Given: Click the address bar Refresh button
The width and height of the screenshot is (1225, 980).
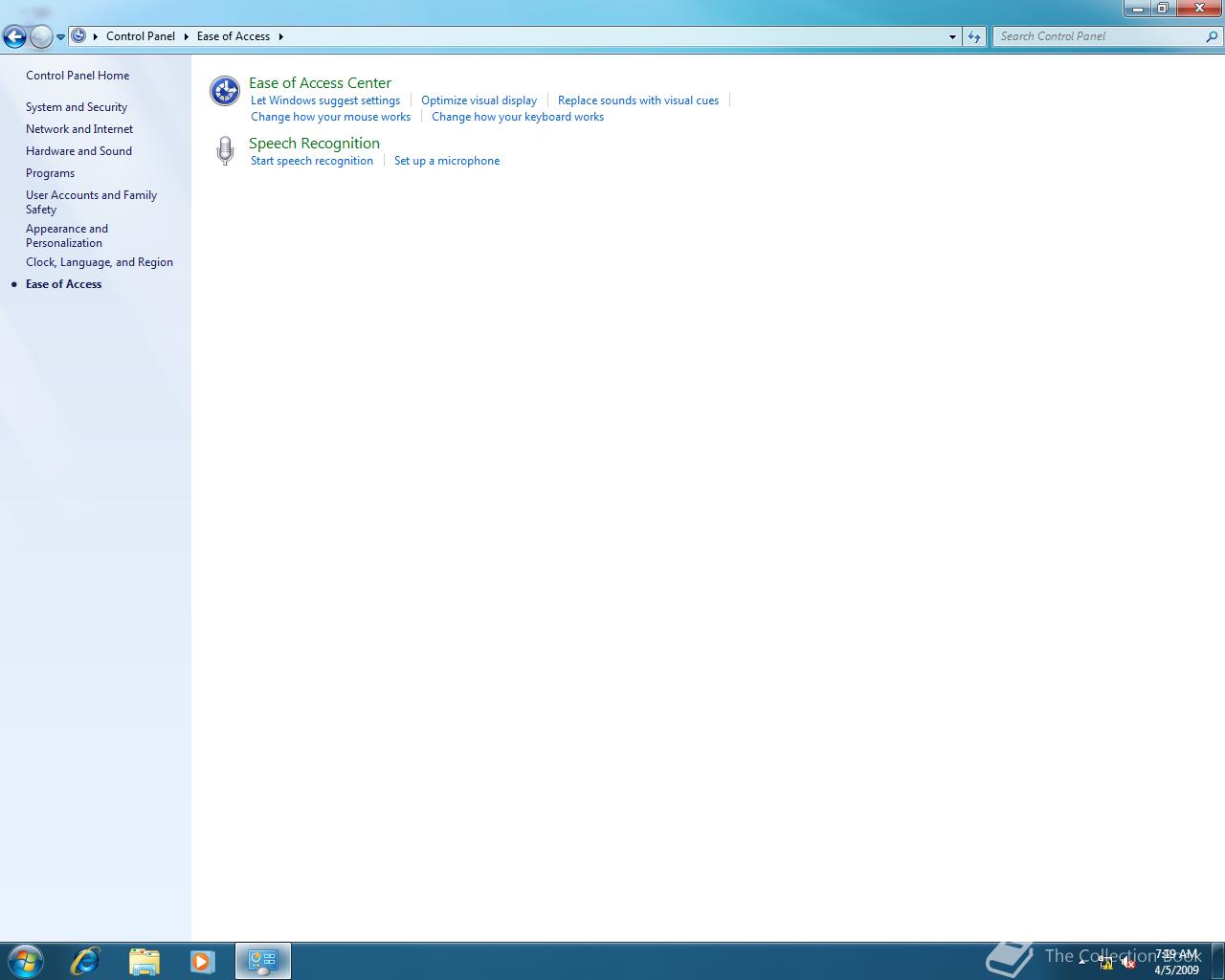Looking at the screenshot, I should click(974, 36).
